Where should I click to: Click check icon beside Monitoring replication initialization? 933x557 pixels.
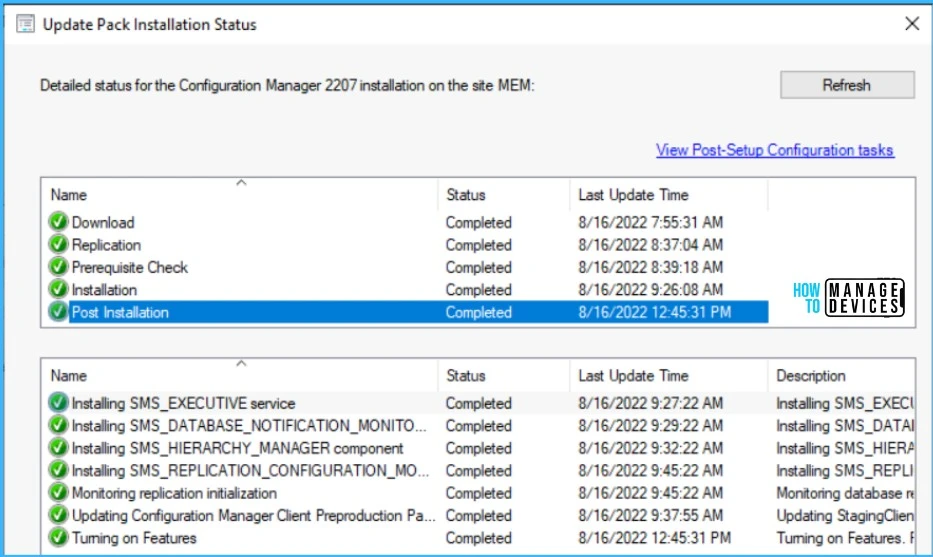tap(58, 493)
